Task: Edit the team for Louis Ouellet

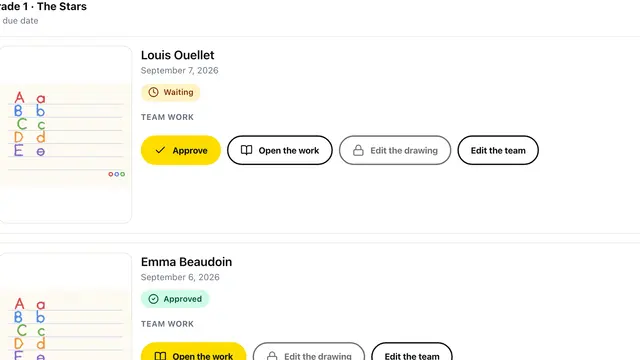Action: pos(498,150)
